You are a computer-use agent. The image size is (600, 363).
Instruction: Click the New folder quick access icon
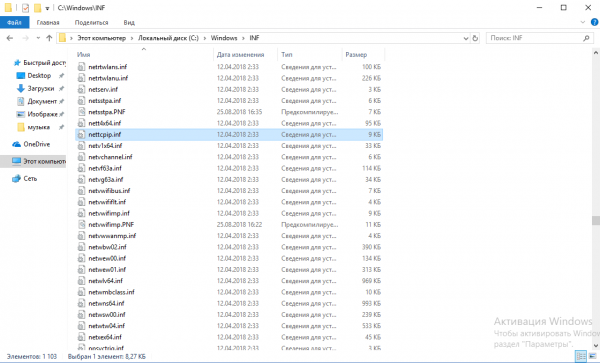pos(37,8)
